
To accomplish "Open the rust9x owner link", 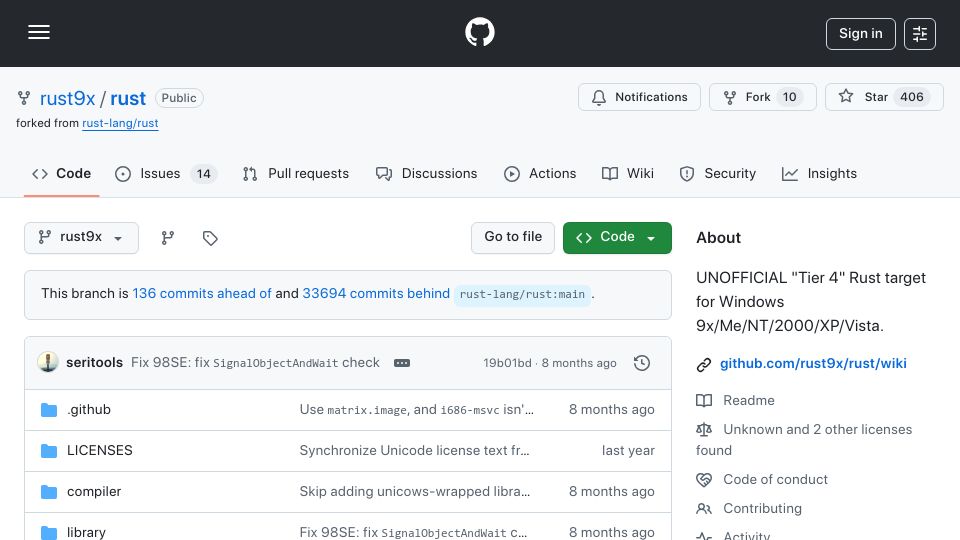I will 67,98.
